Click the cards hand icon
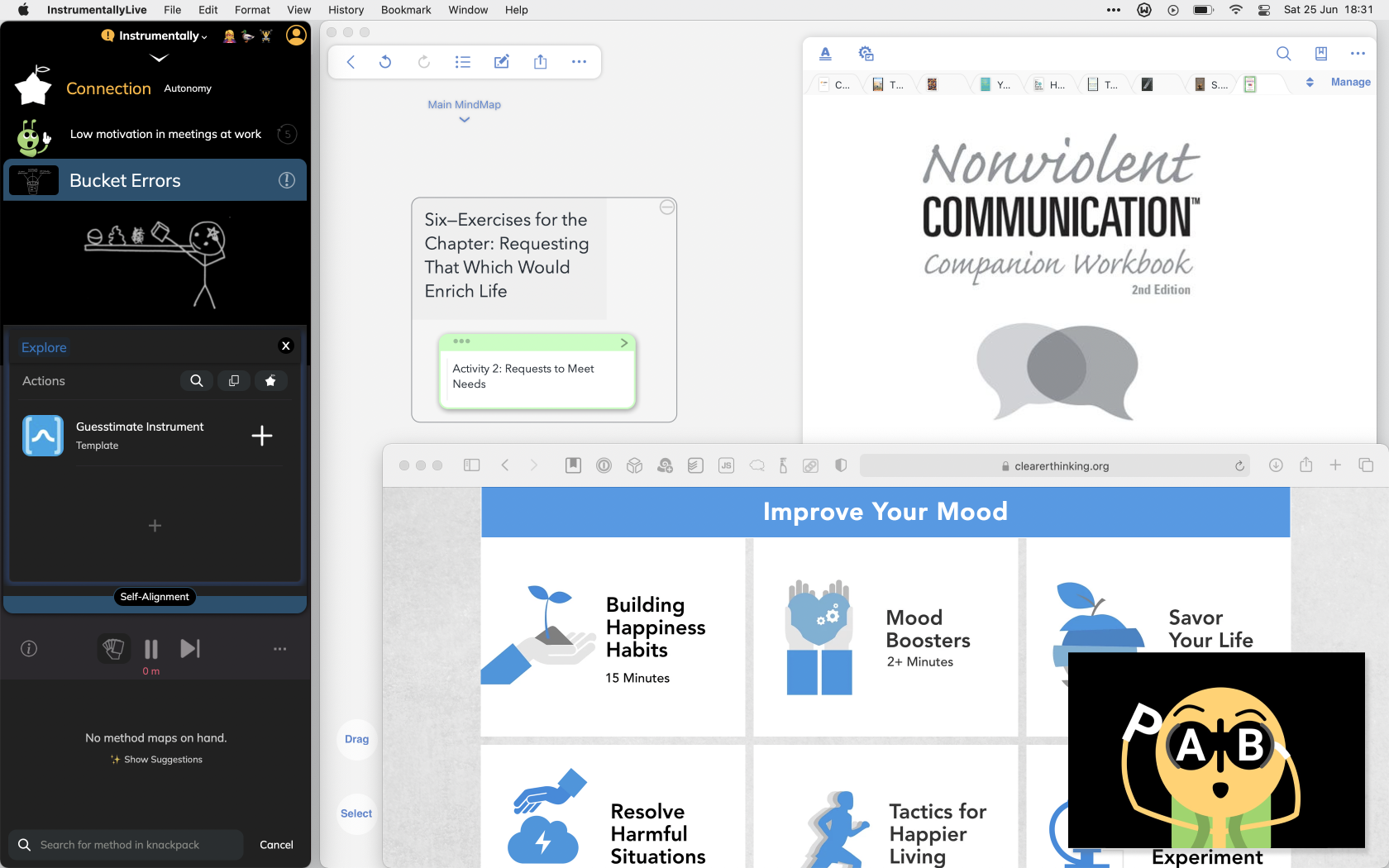The height and width of the screenshot is (868, 1389). click(113, 649)
